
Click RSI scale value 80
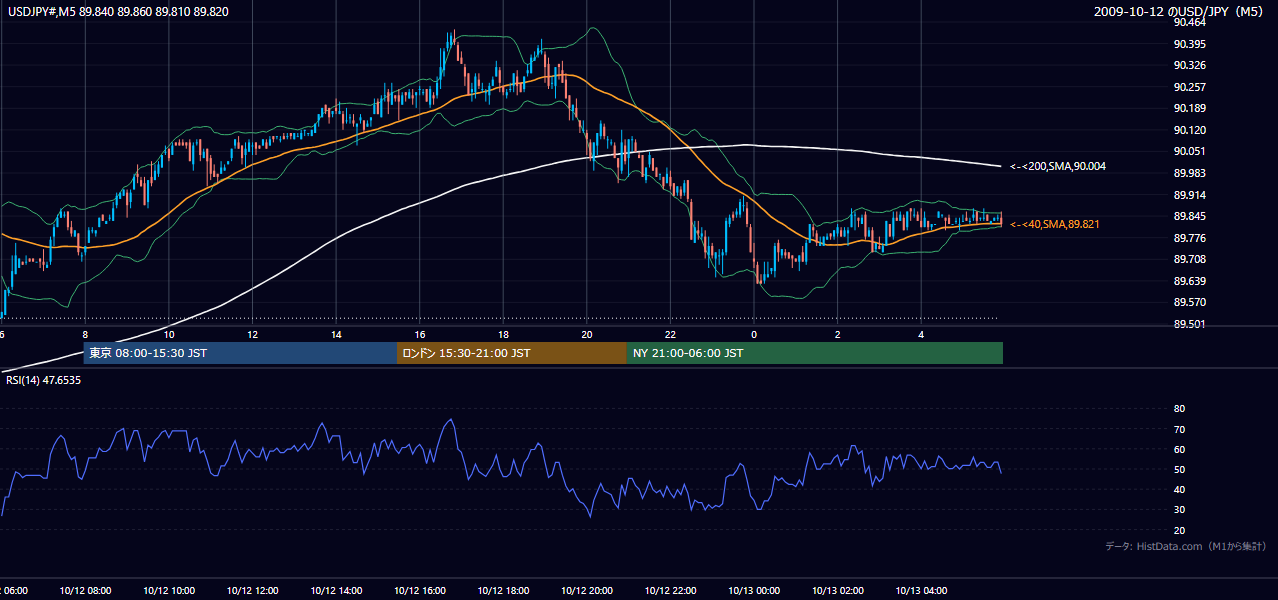[x=1180, y=409]
